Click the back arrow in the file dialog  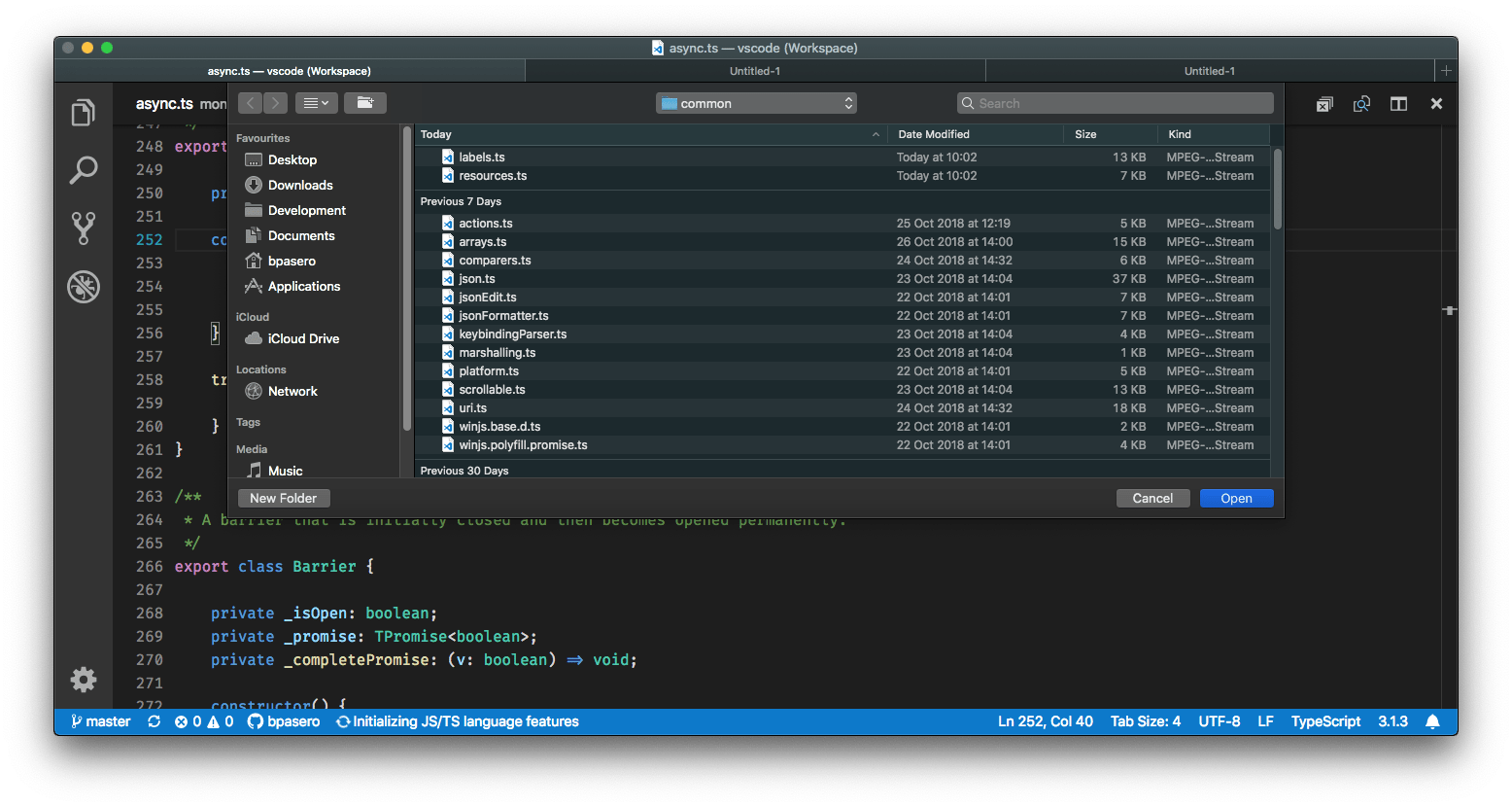pyautogui.click(x=250, y=102)
